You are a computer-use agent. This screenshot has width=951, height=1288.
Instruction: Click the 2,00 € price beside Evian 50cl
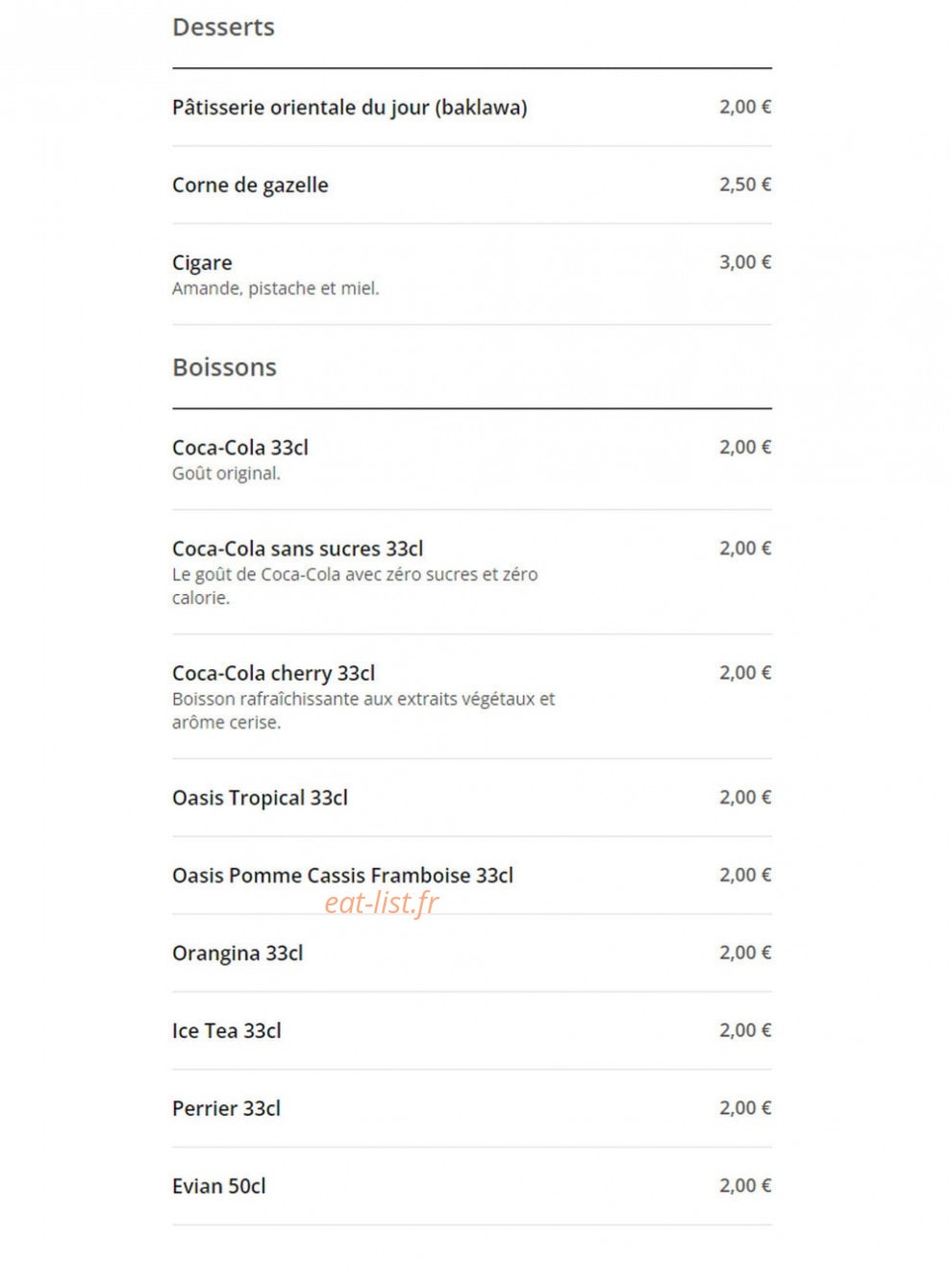click(x=745, y=1186)
